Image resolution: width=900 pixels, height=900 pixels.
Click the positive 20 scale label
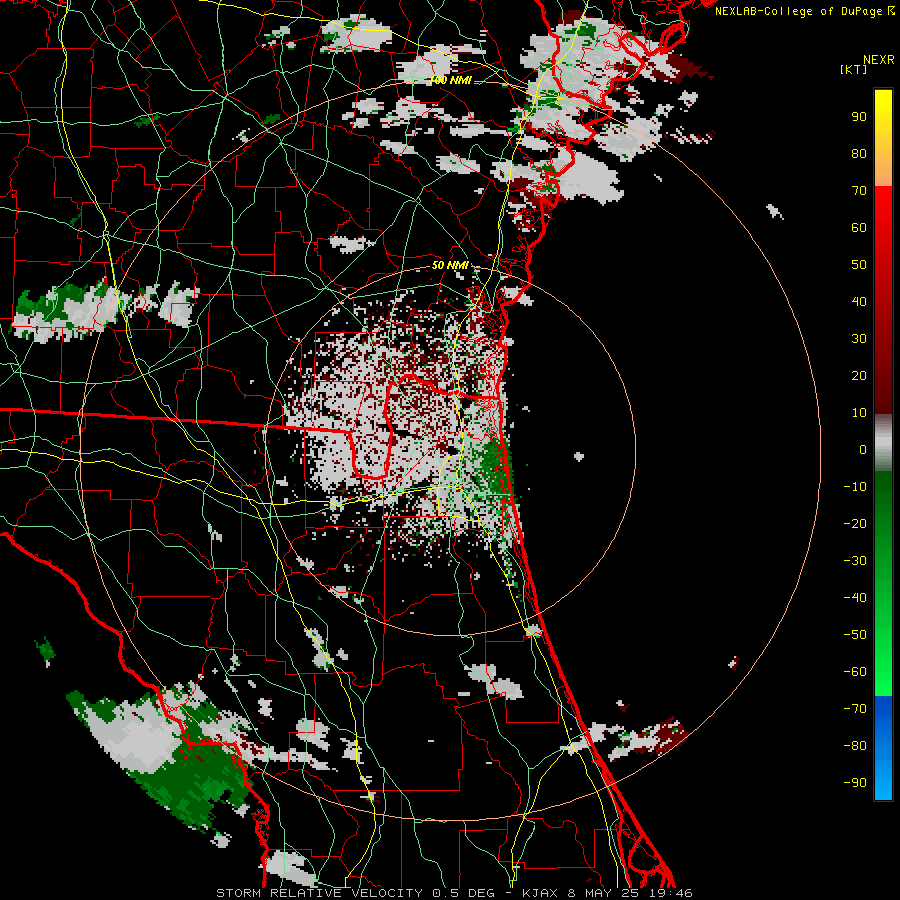[x=859, y=376]
